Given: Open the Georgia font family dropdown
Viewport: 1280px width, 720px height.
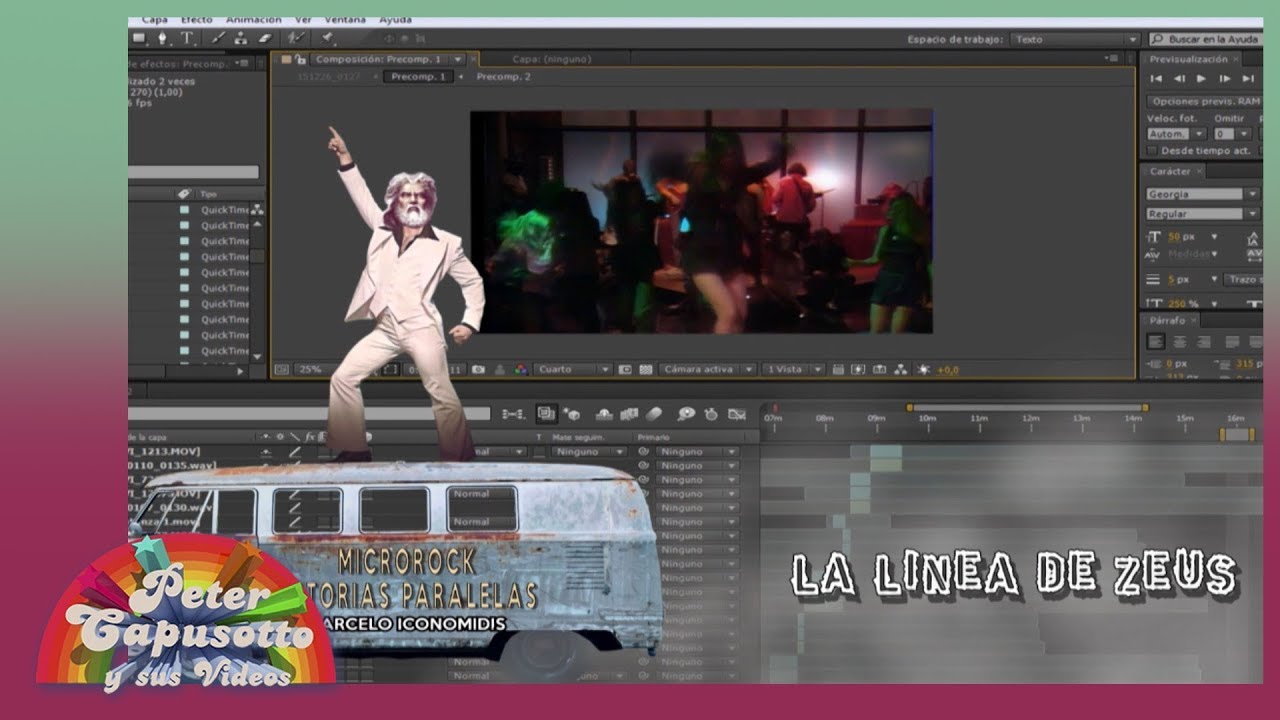Looking at the screenshot, I should [1203, 194].
